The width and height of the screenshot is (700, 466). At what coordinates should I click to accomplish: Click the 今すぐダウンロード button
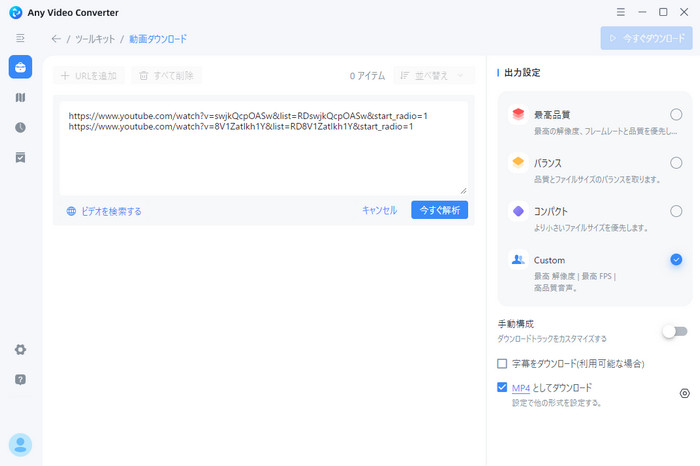(x=646, y=38)
